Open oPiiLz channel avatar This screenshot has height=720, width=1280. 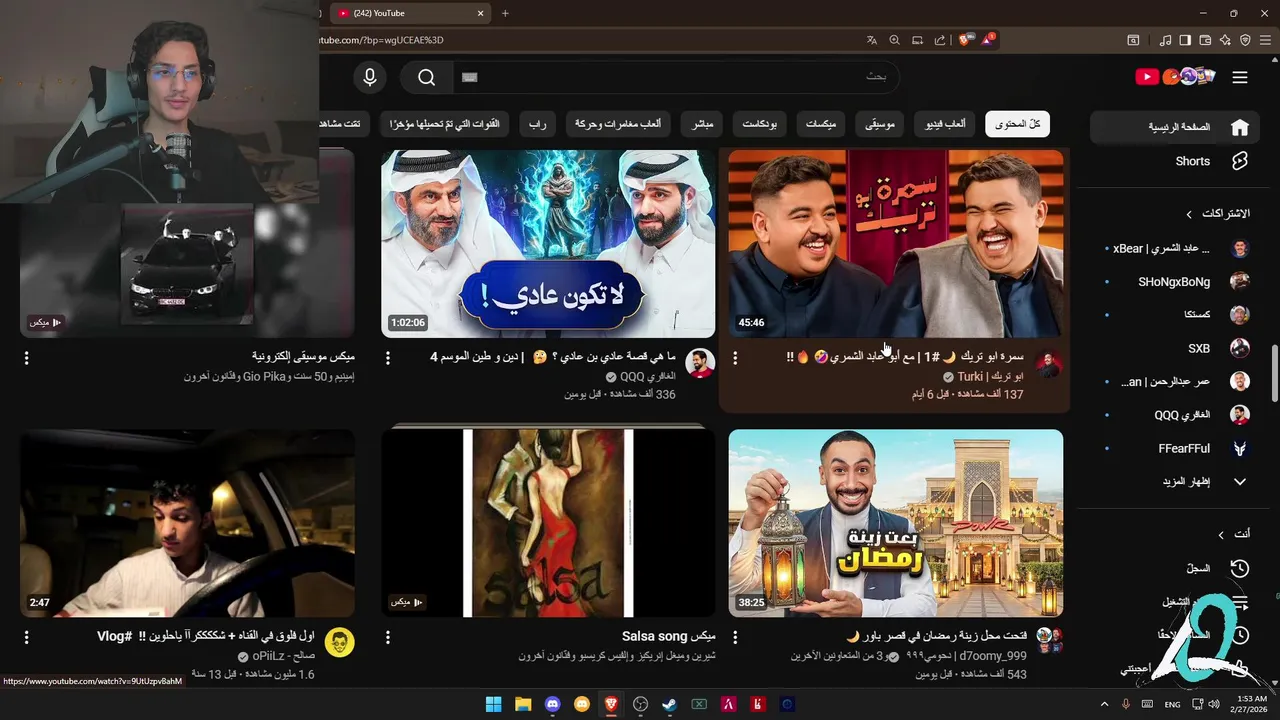click(340, 643)
